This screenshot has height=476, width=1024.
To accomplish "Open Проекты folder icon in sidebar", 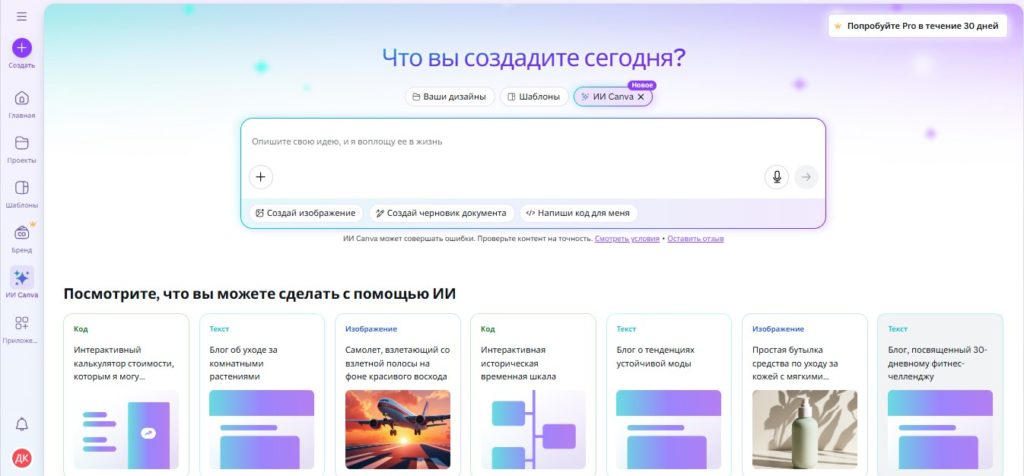I will pos(22,143).
